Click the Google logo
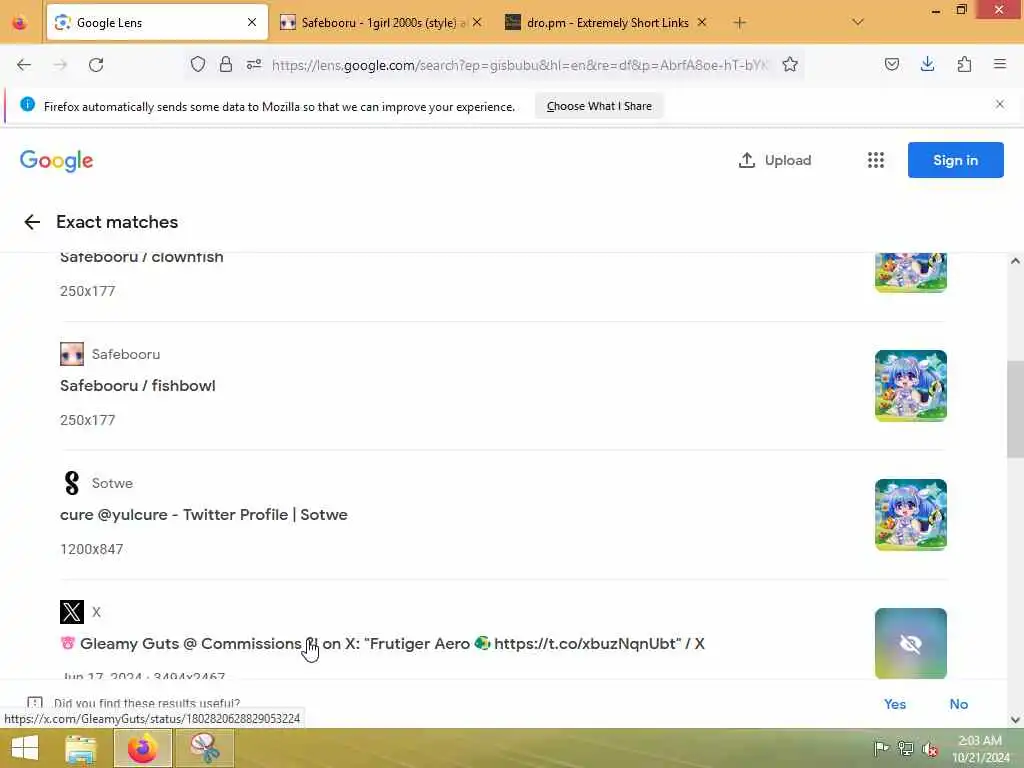The image size is (1024, 768). tap(57, 161)
